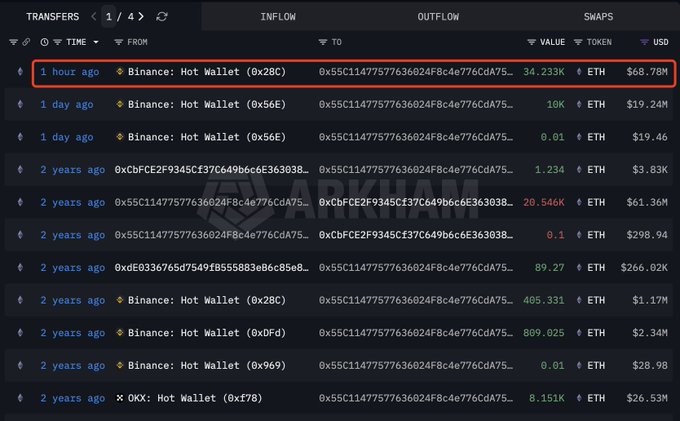This screenshot has height=421, width=680.
Task: Filter by USD column
Action: pyautogui.click(x=644, y=42)
